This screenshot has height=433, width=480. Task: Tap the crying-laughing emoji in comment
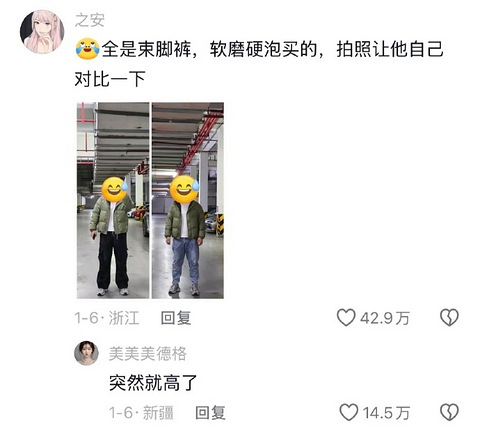pos(87,49)
